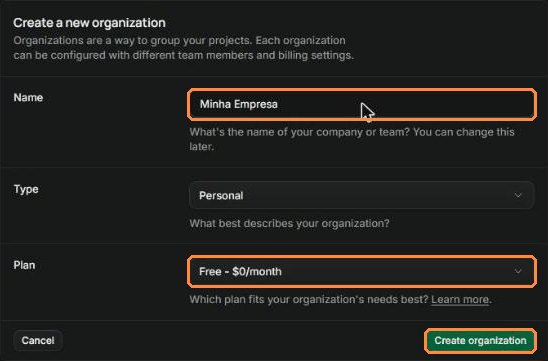
Task: Click the 'Organizations are a way to group' description
Action: coord(184,48)
